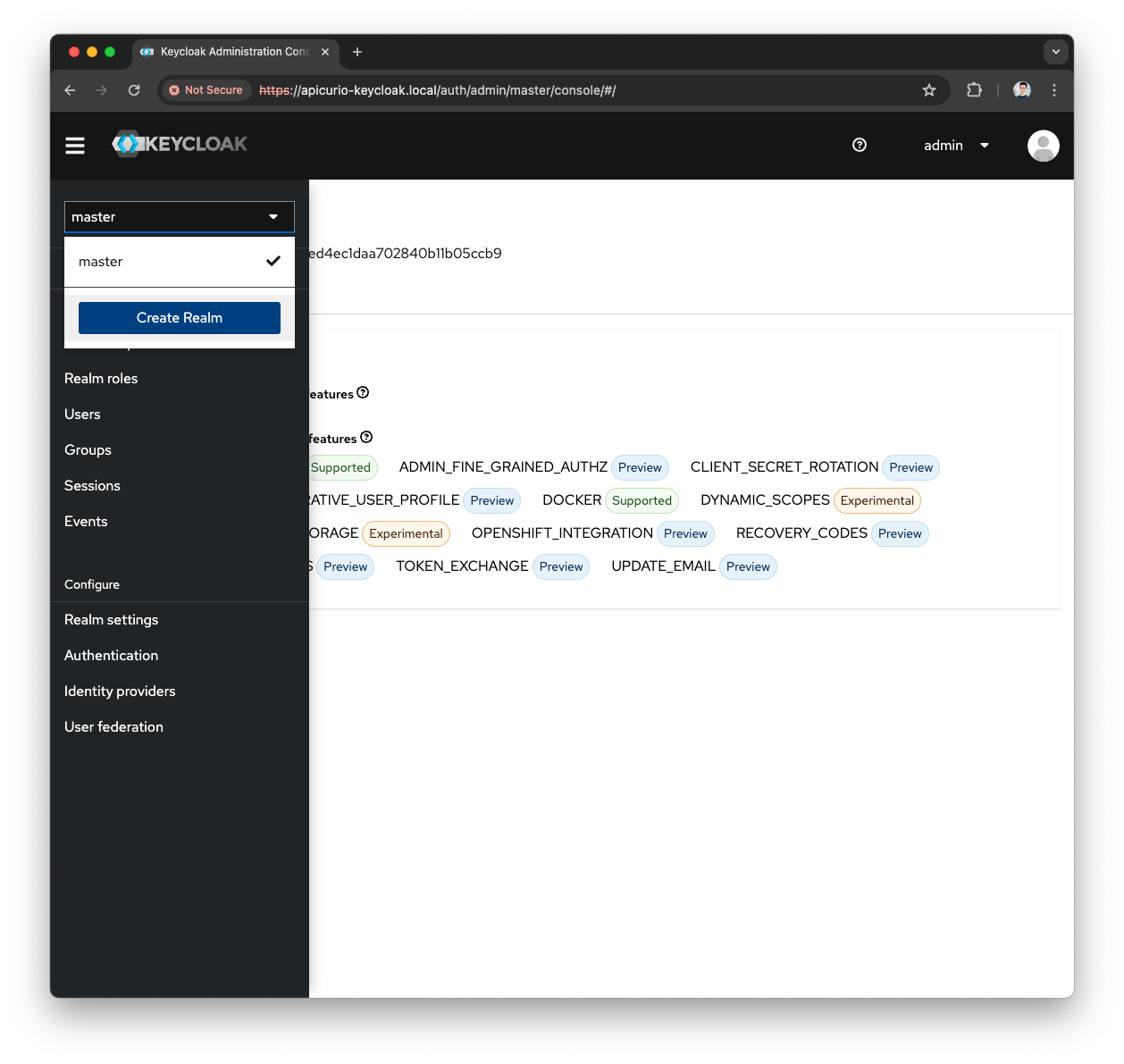Viewport: 1124px width, 1064px height.
Task: Click the browser extensions puzzle icon
Action: (x=974, y=90)
